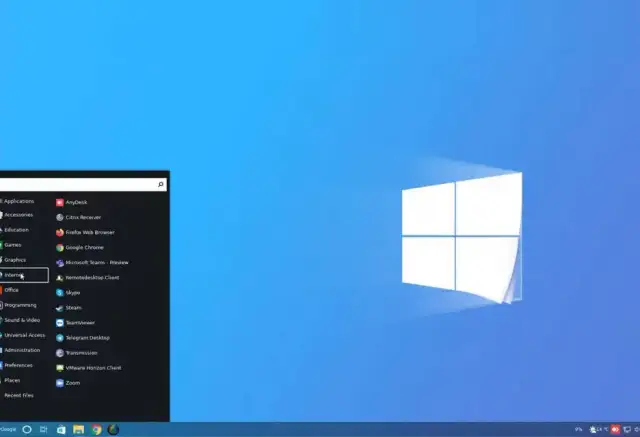Viewport: 640px width, 437px height.
Task: Open the Games category
Action: pos(11,245)
